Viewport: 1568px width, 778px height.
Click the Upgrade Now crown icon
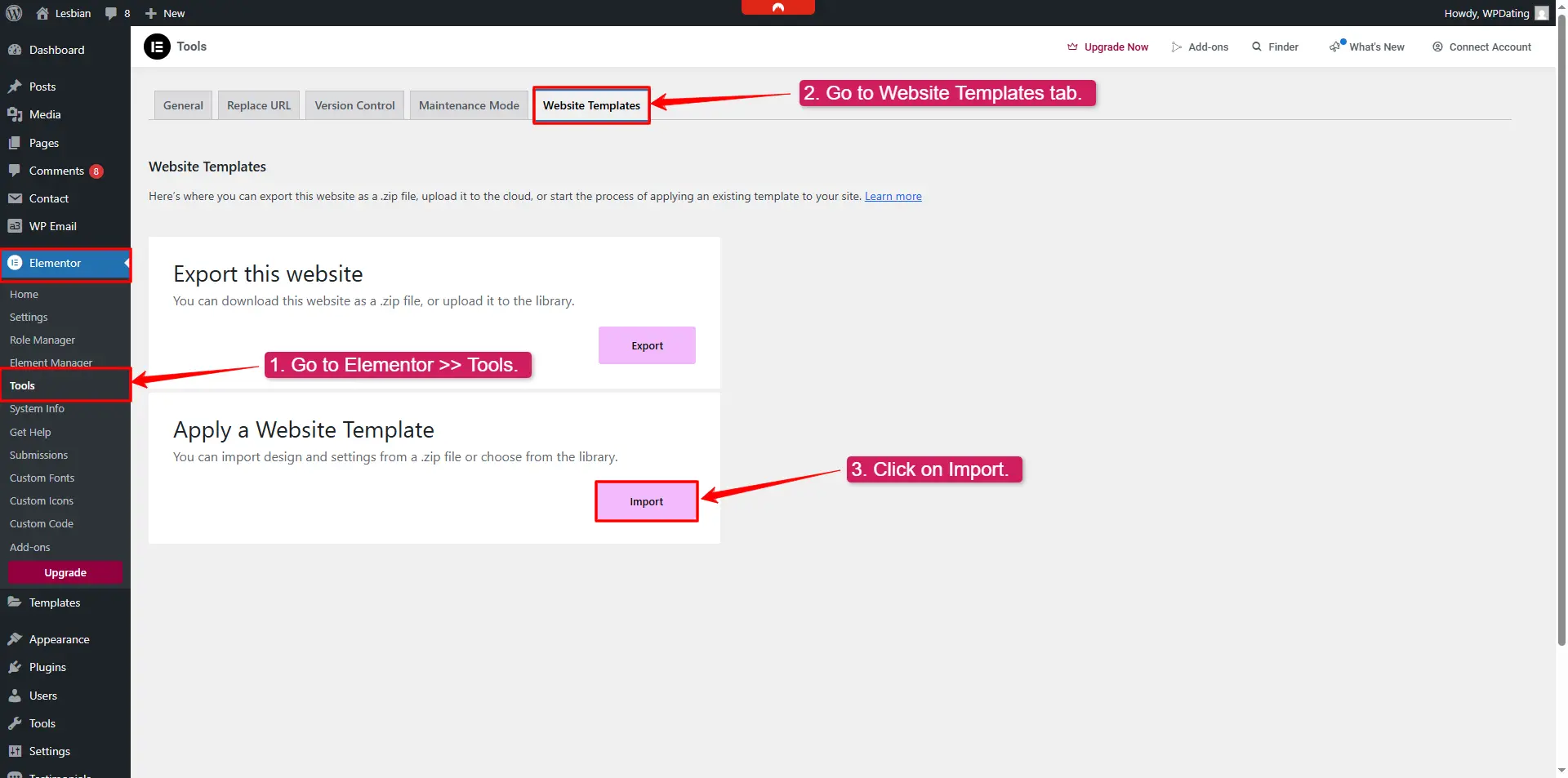pos(1072,47)
